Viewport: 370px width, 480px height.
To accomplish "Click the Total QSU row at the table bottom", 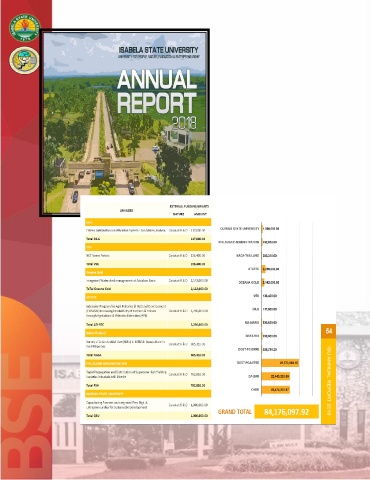I will click(x=148, y=416).
